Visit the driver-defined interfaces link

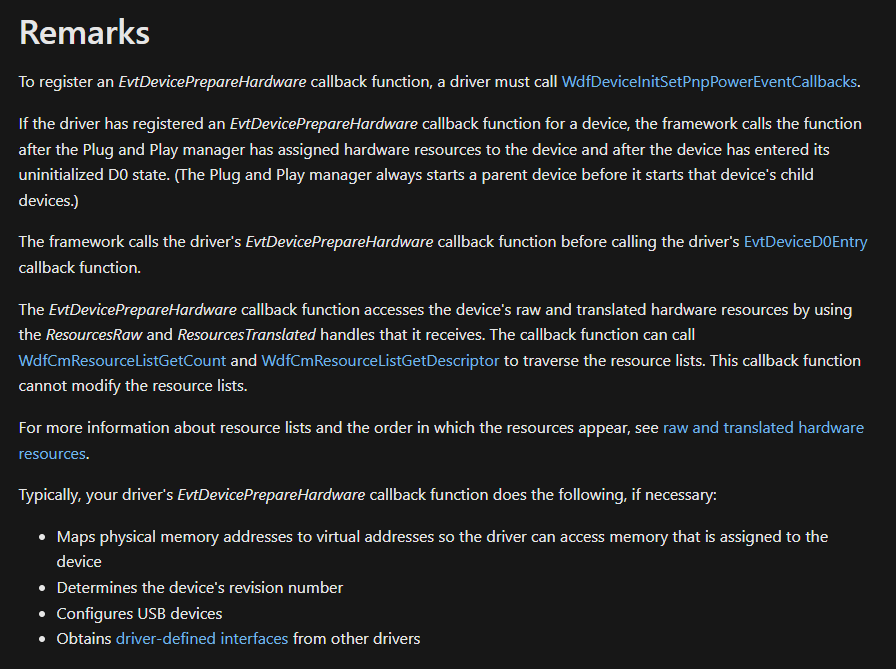[202, 638]
